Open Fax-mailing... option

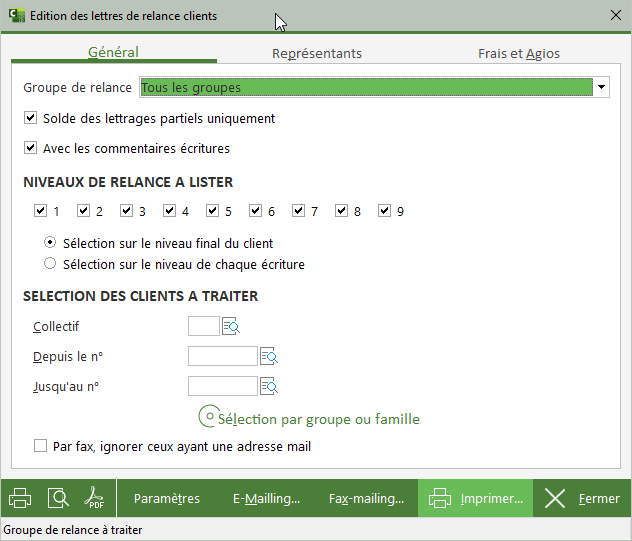pyautogui.click(x=366, y=498)
